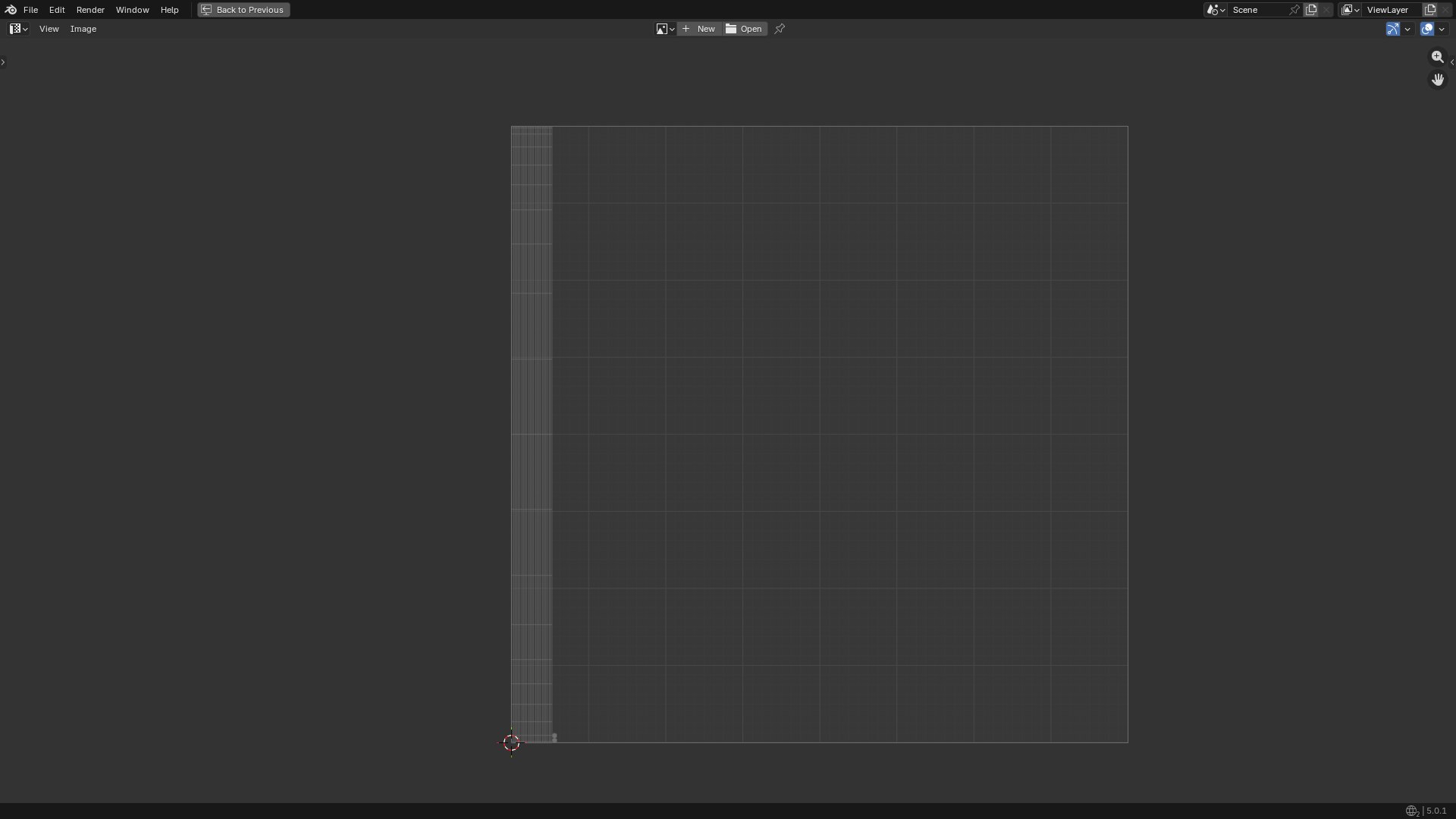
Task: Open the File menu
Action: (x=30, y=10)
